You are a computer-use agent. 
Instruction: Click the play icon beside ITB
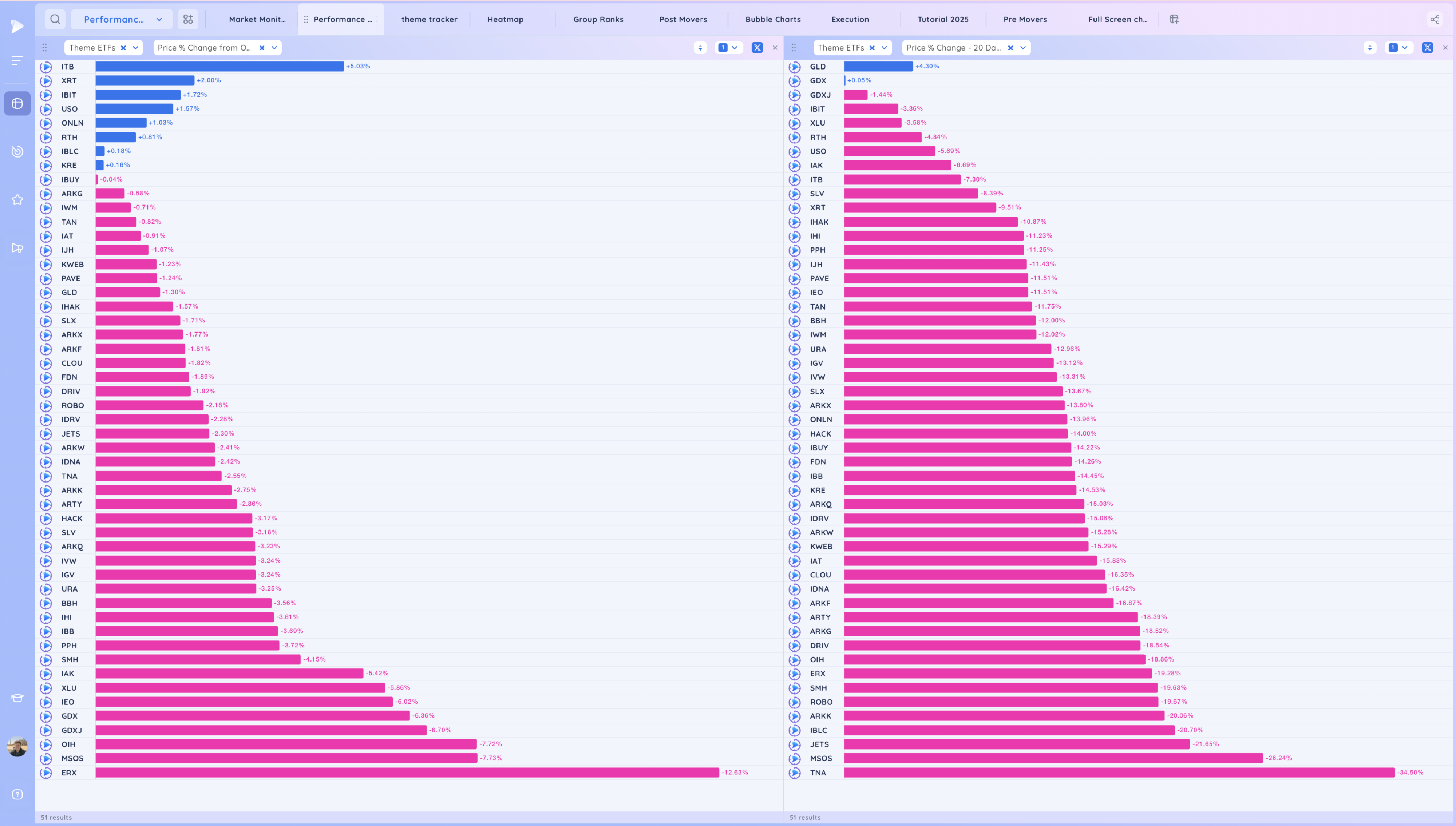pos(46,66)
